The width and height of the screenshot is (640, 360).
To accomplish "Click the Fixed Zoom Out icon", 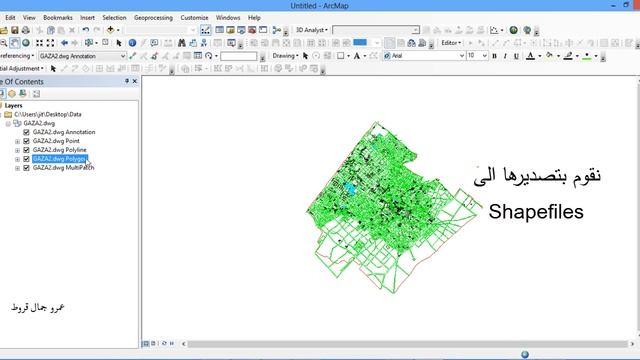I will tap(50, 43).
